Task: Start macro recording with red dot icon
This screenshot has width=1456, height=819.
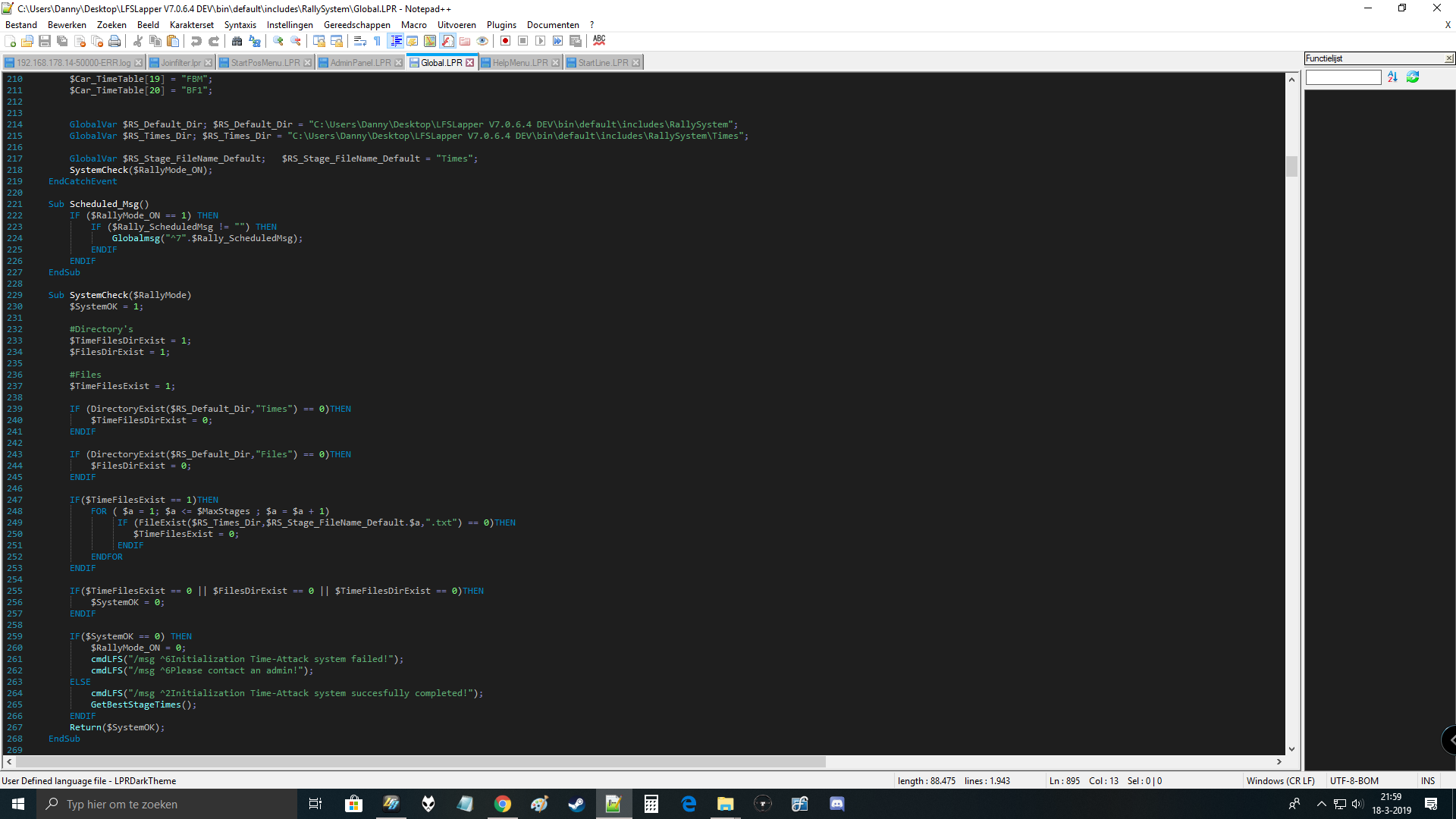Action: coord(506,41)
